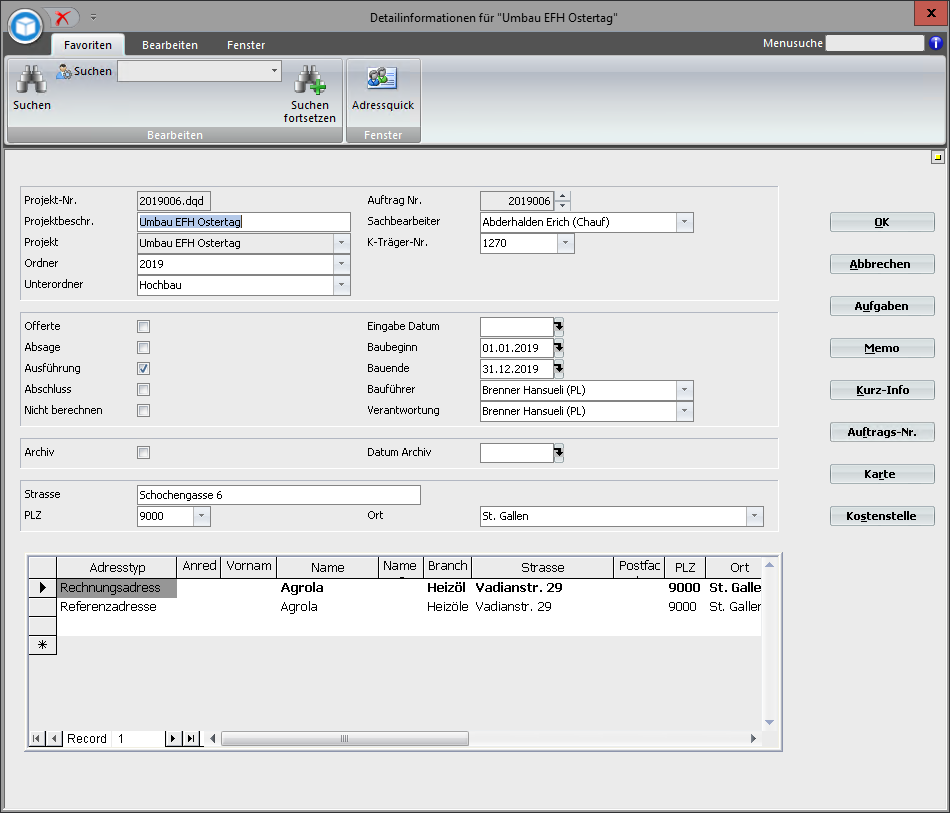The width and height of the screenshot is (950, 813).
Task: Open the Adressquick window icon
Action: click(x=382, y=79)
